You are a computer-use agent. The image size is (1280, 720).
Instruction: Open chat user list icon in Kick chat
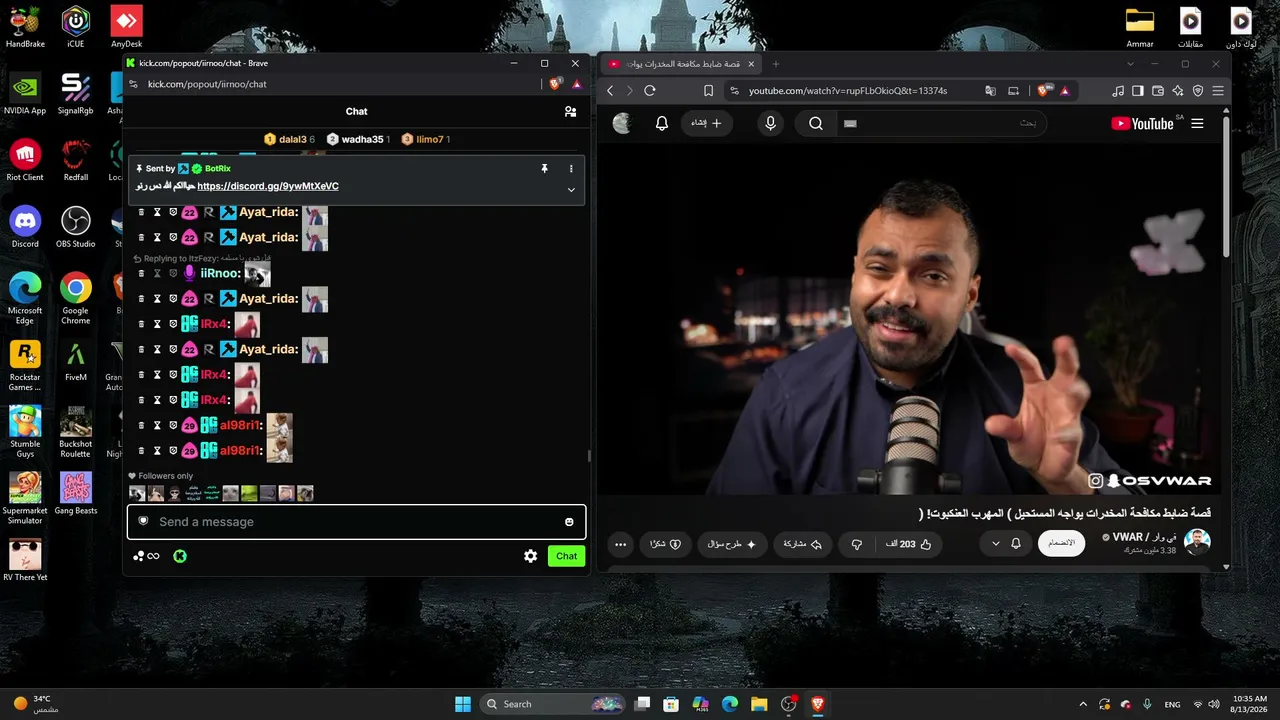pos(570,112)
